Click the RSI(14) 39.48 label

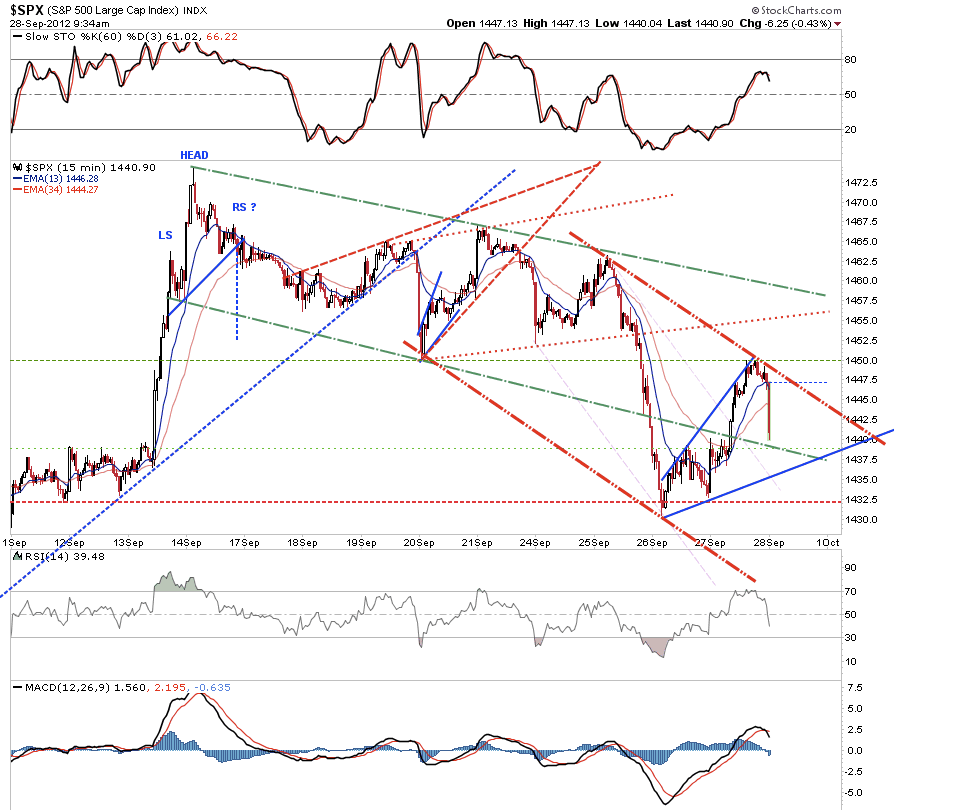coord(64,556)
